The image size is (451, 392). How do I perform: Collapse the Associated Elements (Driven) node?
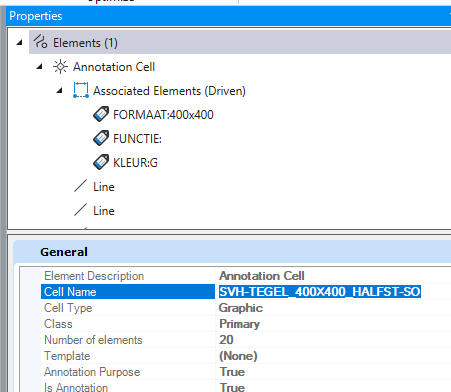(60, 90)
